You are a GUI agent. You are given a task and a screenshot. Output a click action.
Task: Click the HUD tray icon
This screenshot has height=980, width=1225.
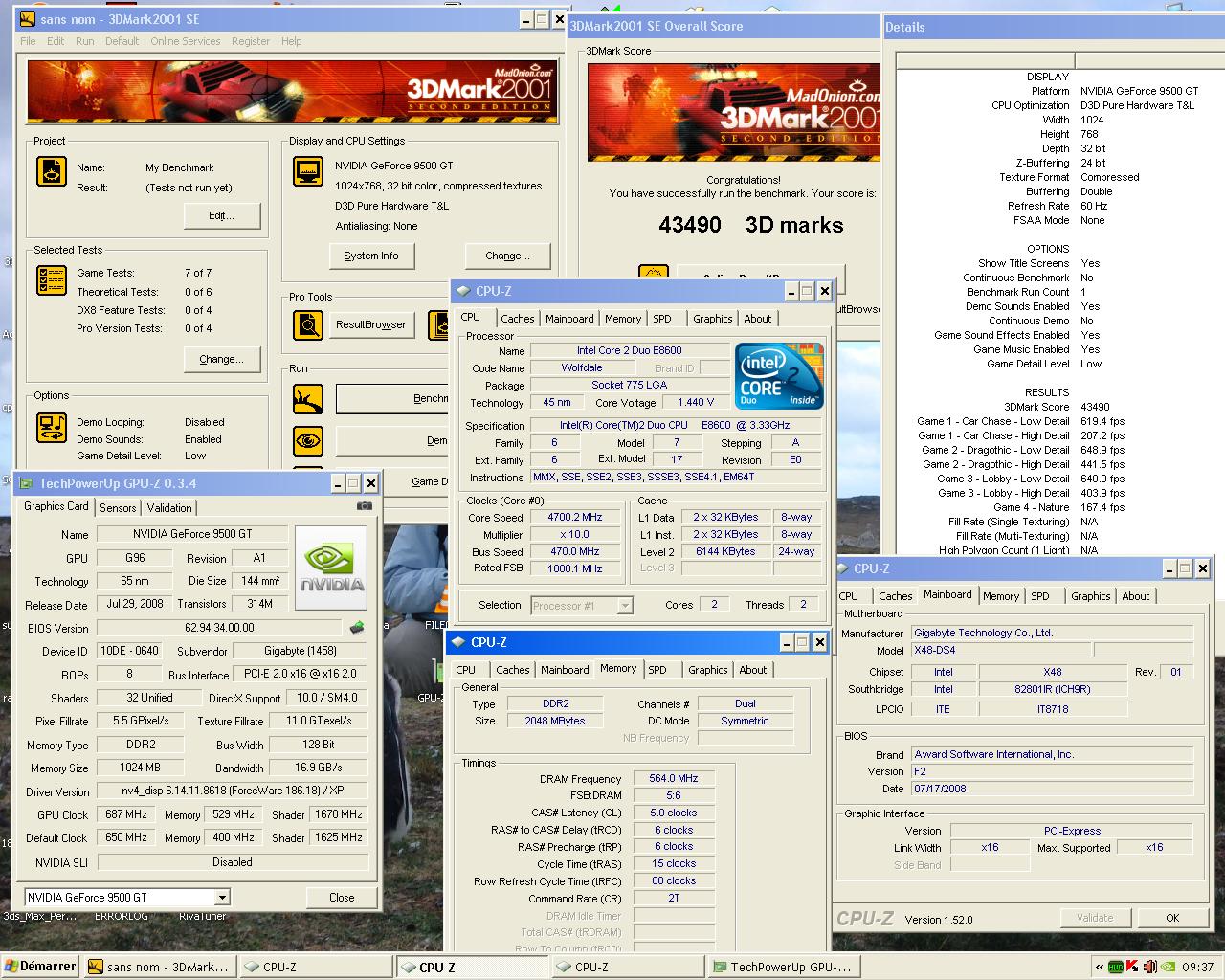click(1115, 967)
